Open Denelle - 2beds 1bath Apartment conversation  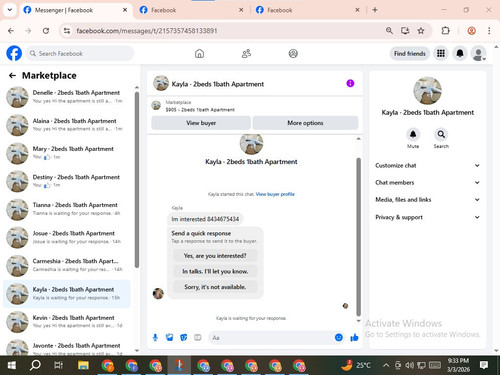click(67, 97)
